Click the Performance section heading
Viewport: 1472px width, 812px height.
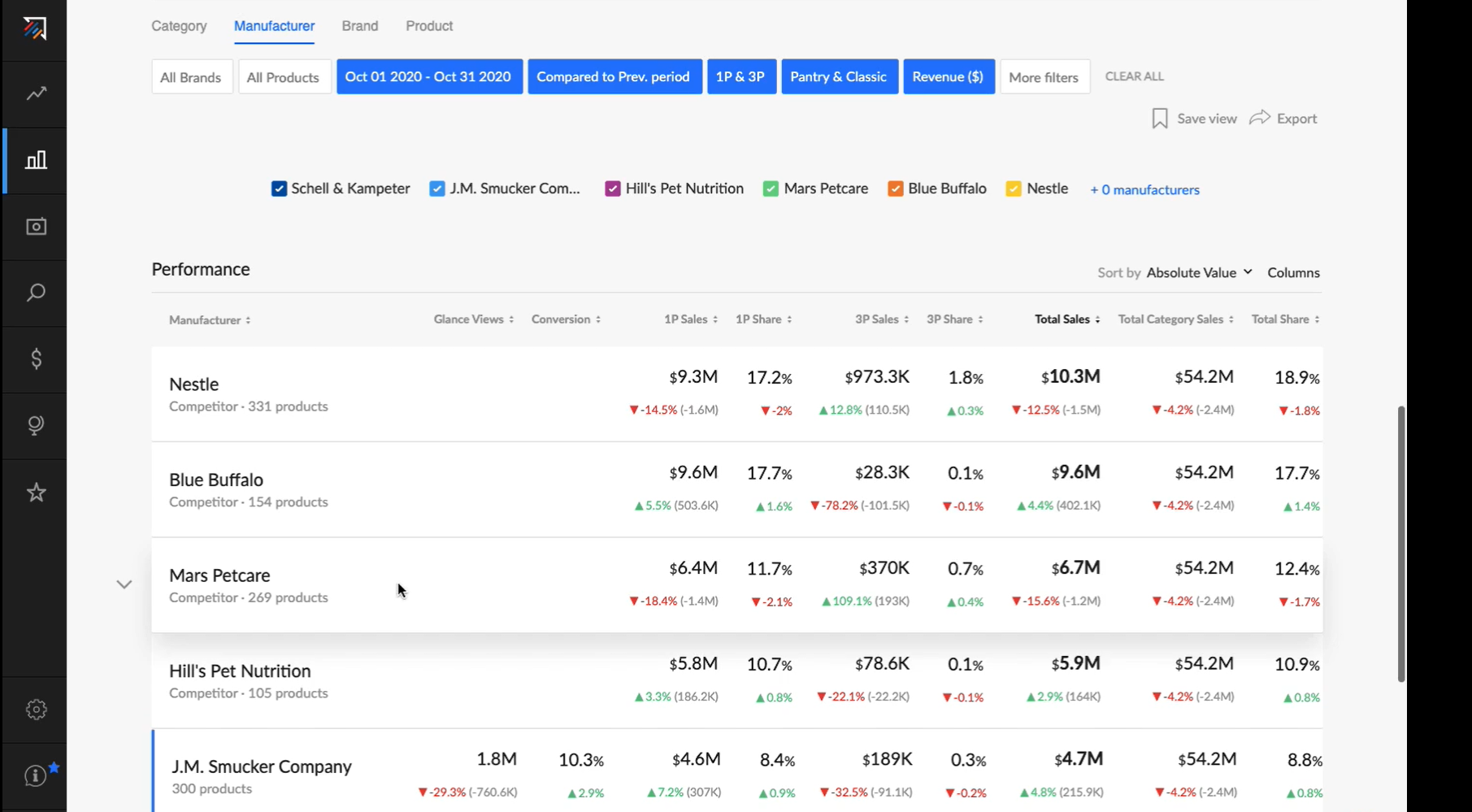[x=201, y=269]
